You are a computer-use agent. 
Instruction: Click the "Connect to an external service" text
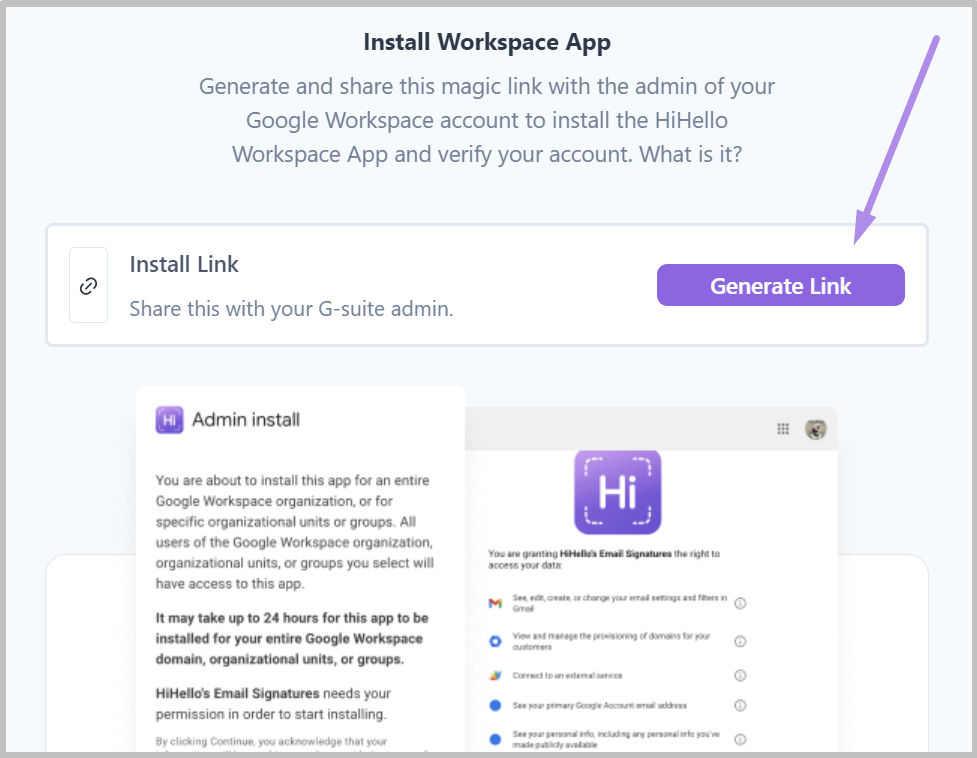(x=568, y=676)
